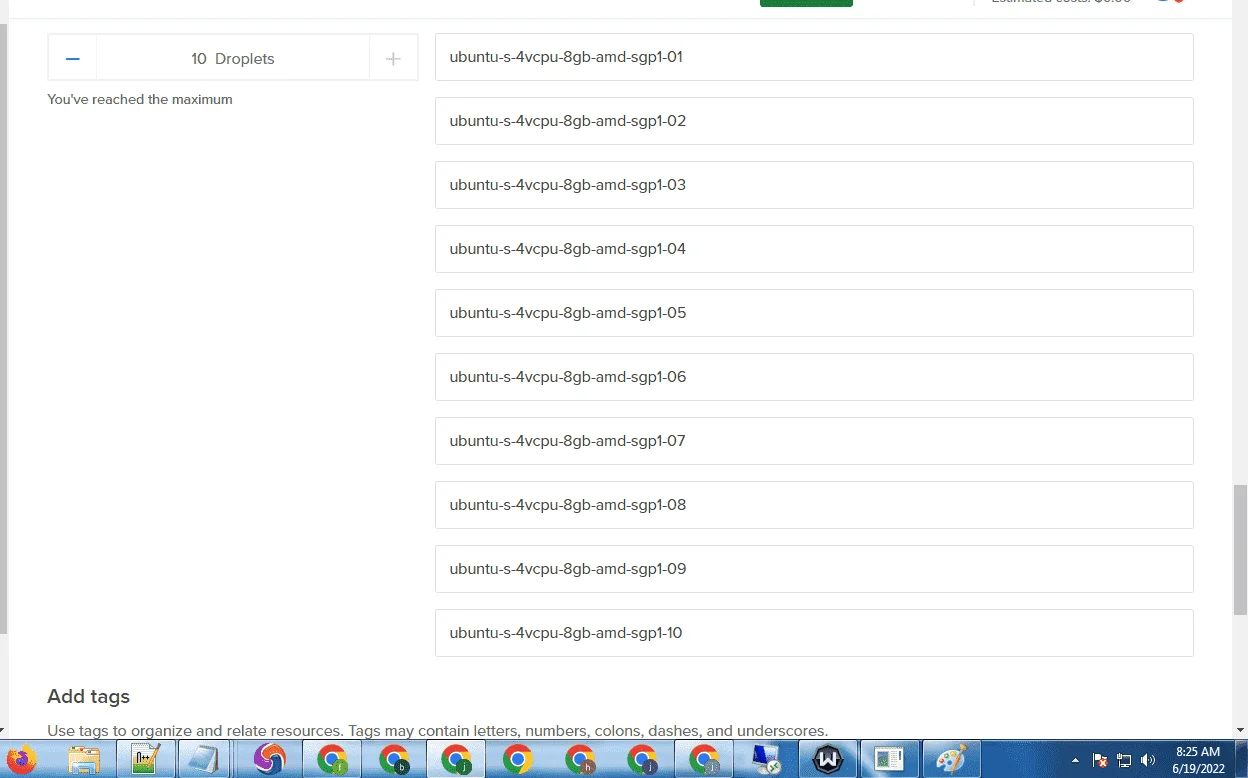Switch to Chrome with green j badge
This screenshot has height=778, width=1248.
click(456, 760)
